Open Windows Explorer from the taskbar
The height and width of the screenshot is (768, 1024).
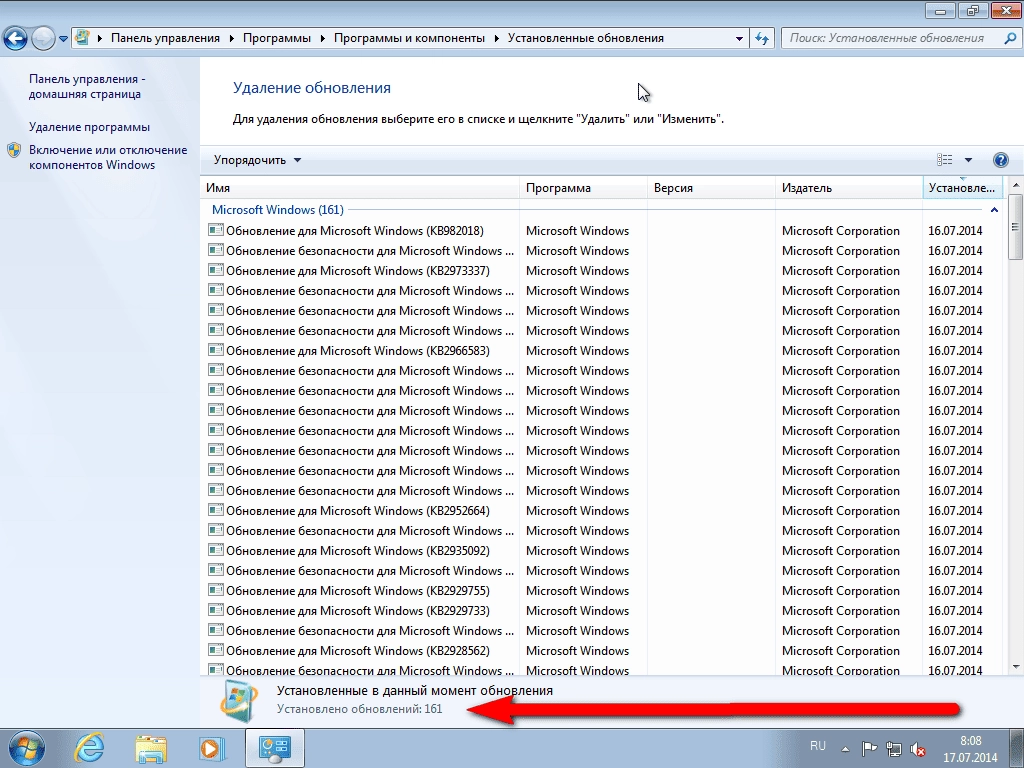151,749
